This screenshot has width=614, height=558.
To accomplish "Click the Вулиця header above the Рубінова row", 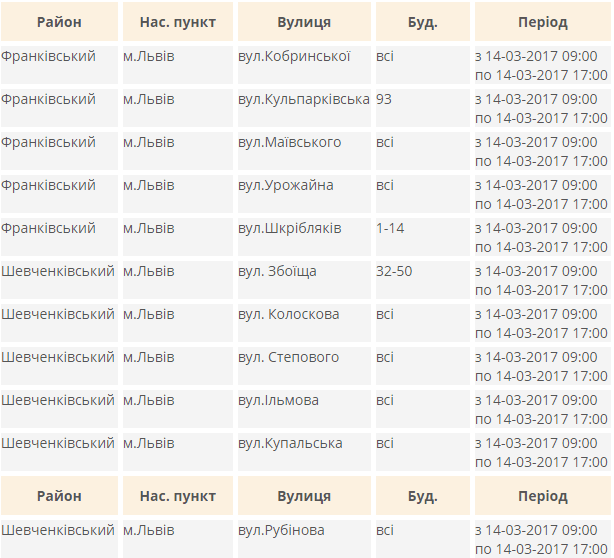I will (305, 496).
